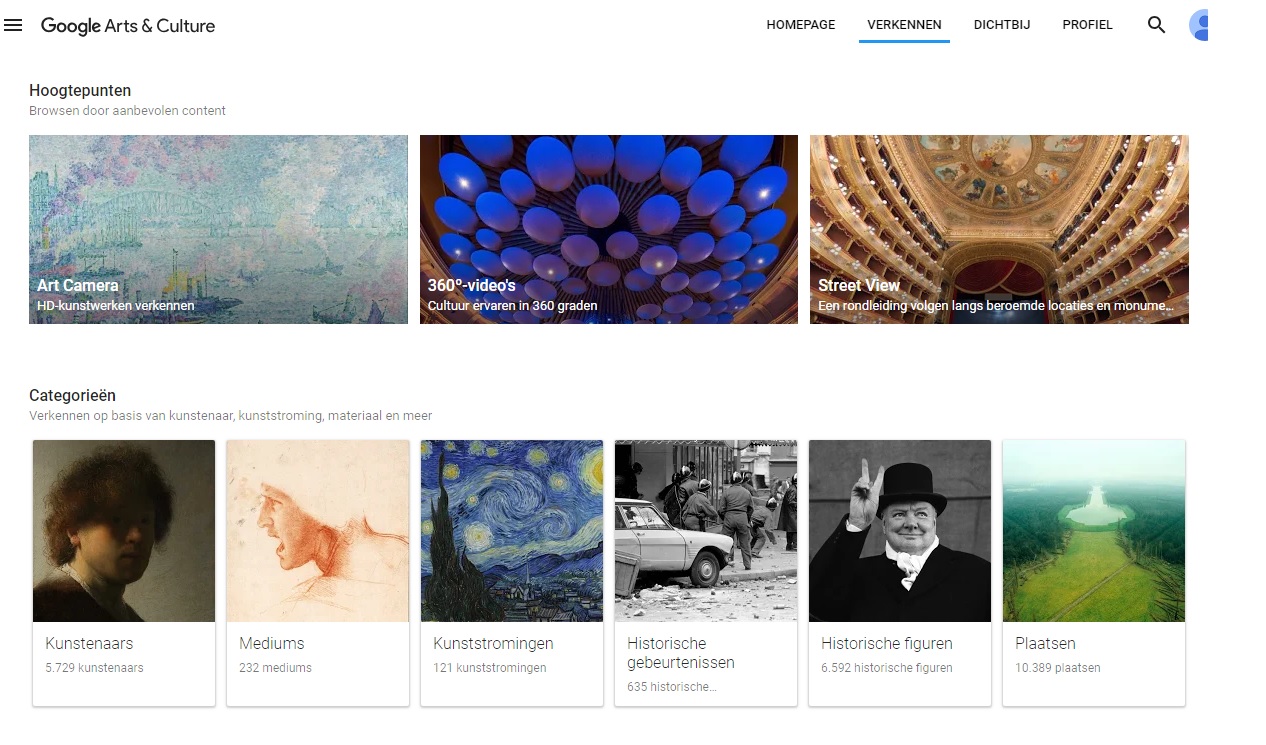Open the Kunstenaars category portrait image

[x=124, y=531]
